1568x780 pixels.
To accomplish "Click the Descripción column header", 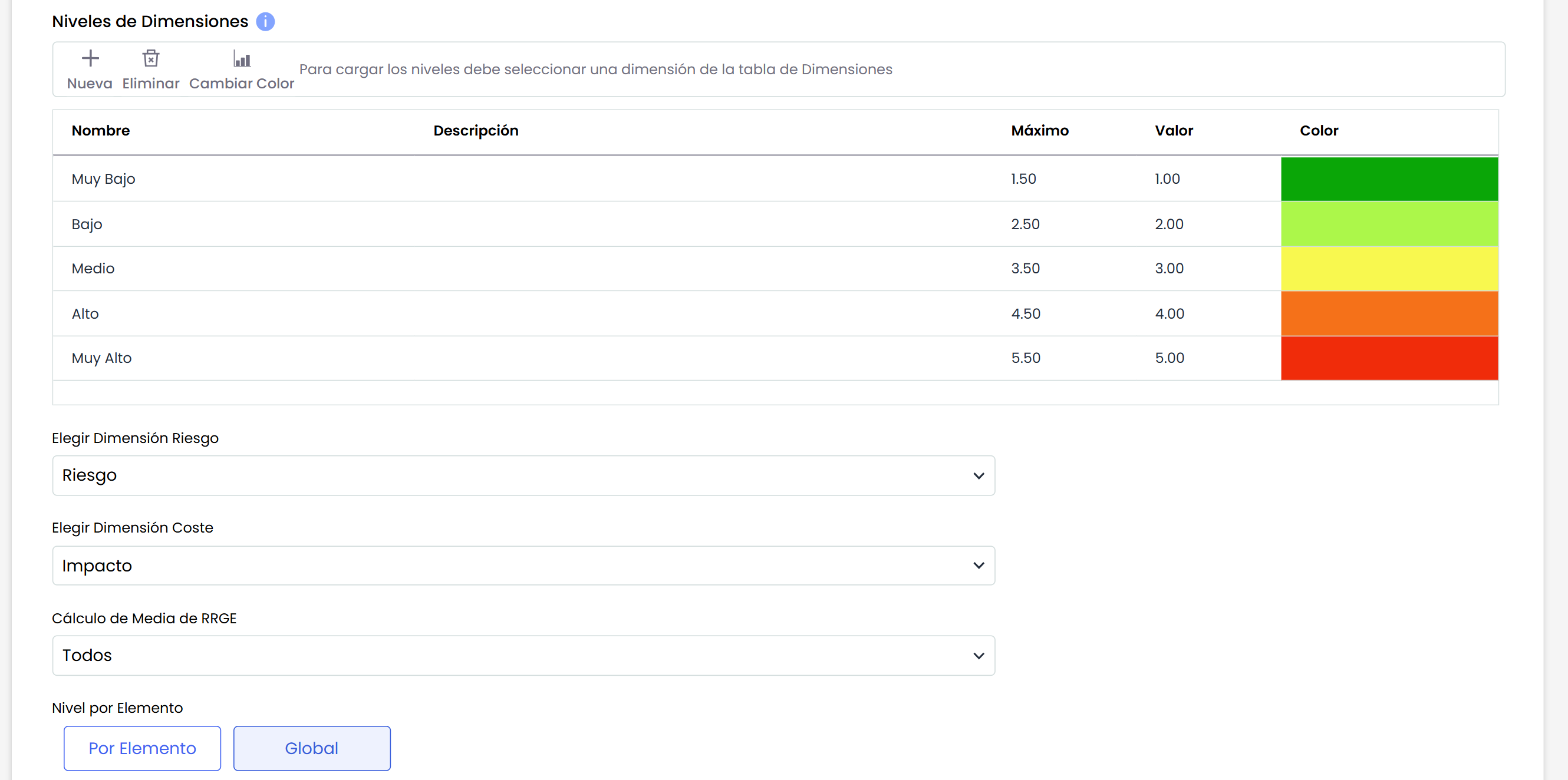I will (x=475, y=131).
